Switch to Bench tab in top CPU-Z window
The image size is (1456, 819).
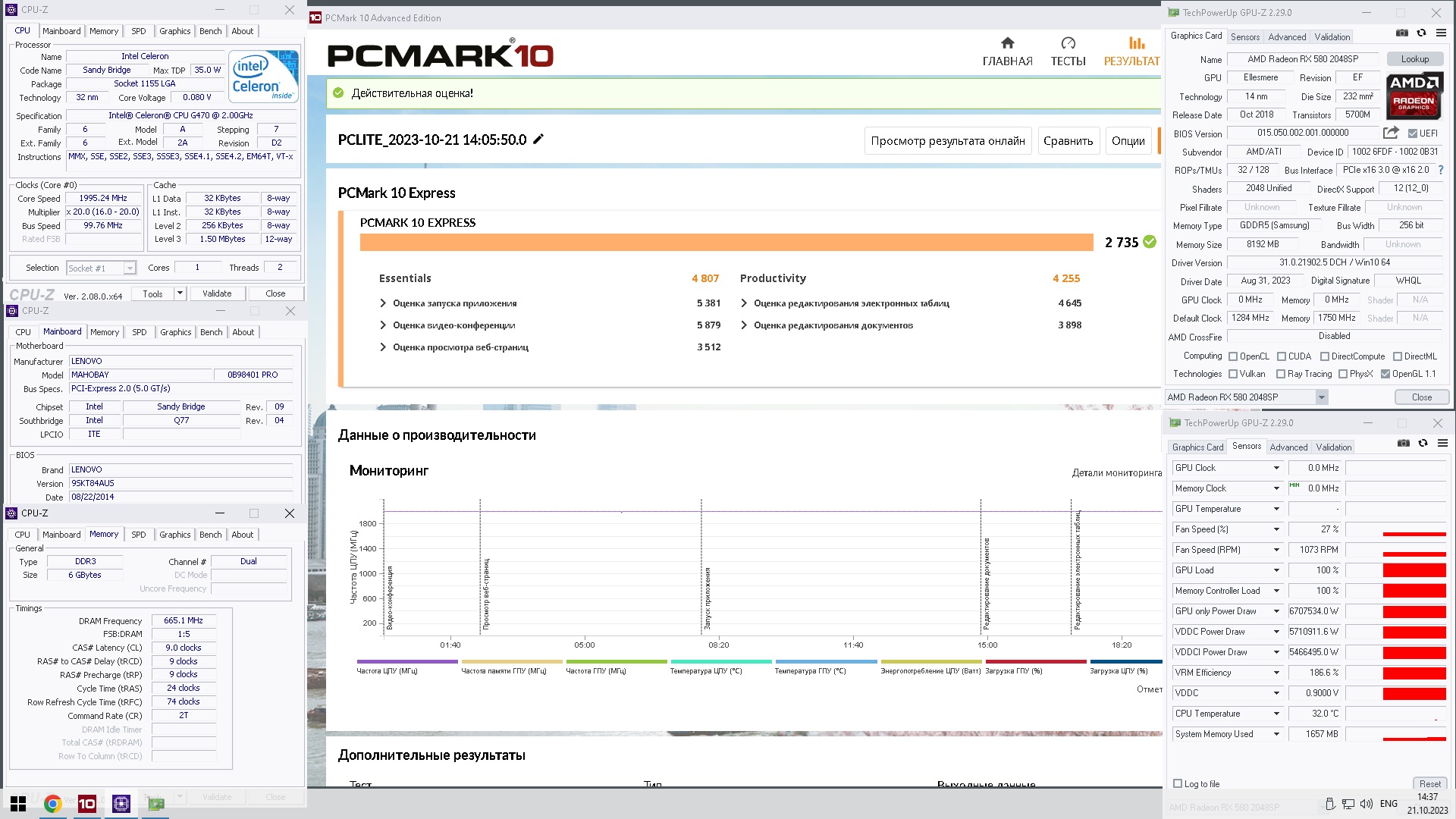(x=211, y=31)
